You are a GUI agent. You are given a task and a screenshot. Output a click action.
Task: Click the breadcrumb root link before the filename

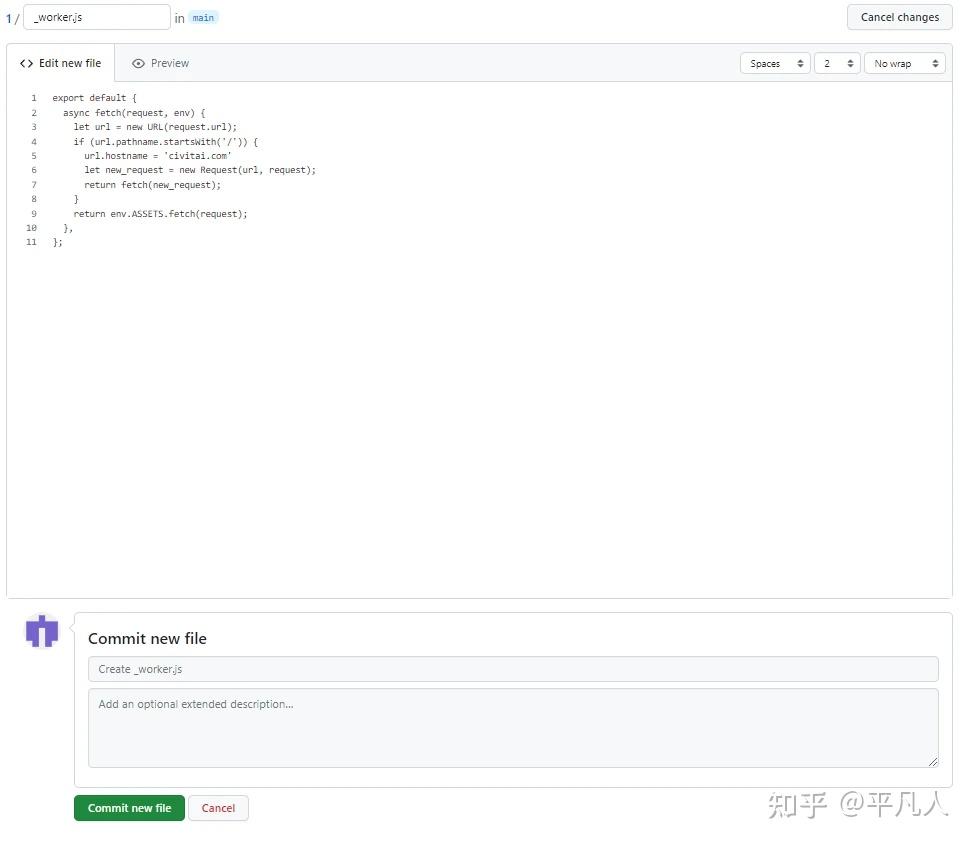coord(8,17)
